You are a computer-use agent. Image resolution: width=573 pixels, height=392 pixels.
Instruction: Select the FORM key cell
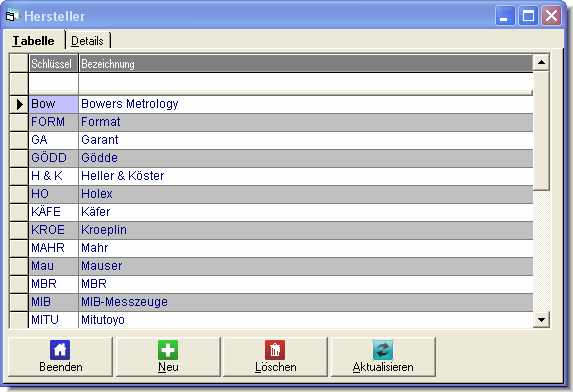[53, 122]
